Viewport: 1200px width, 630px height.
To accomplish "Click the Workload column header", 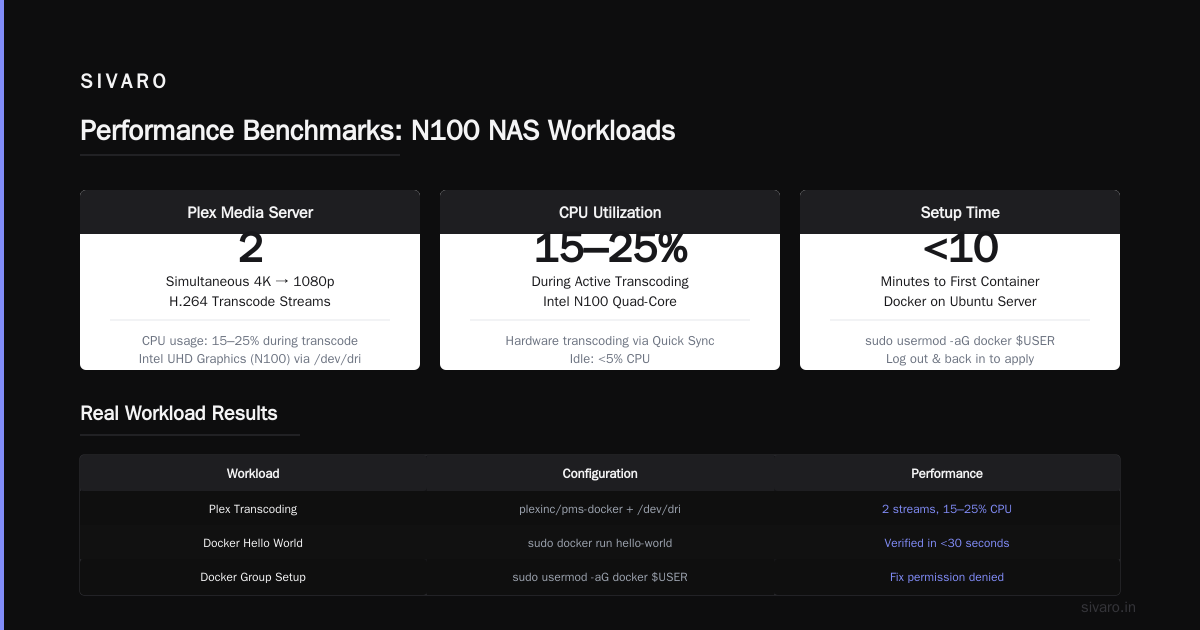I will (x=253, y=474).
